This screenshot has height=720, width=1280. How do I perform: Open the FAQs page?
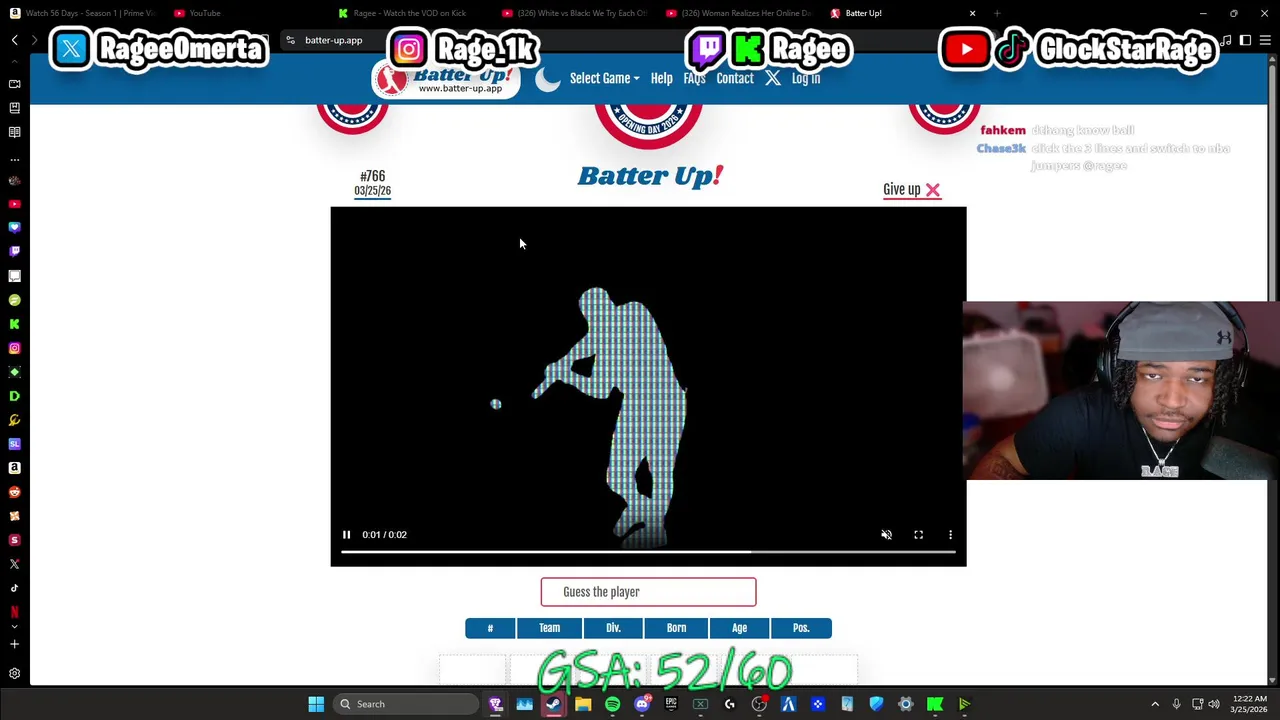694,78
